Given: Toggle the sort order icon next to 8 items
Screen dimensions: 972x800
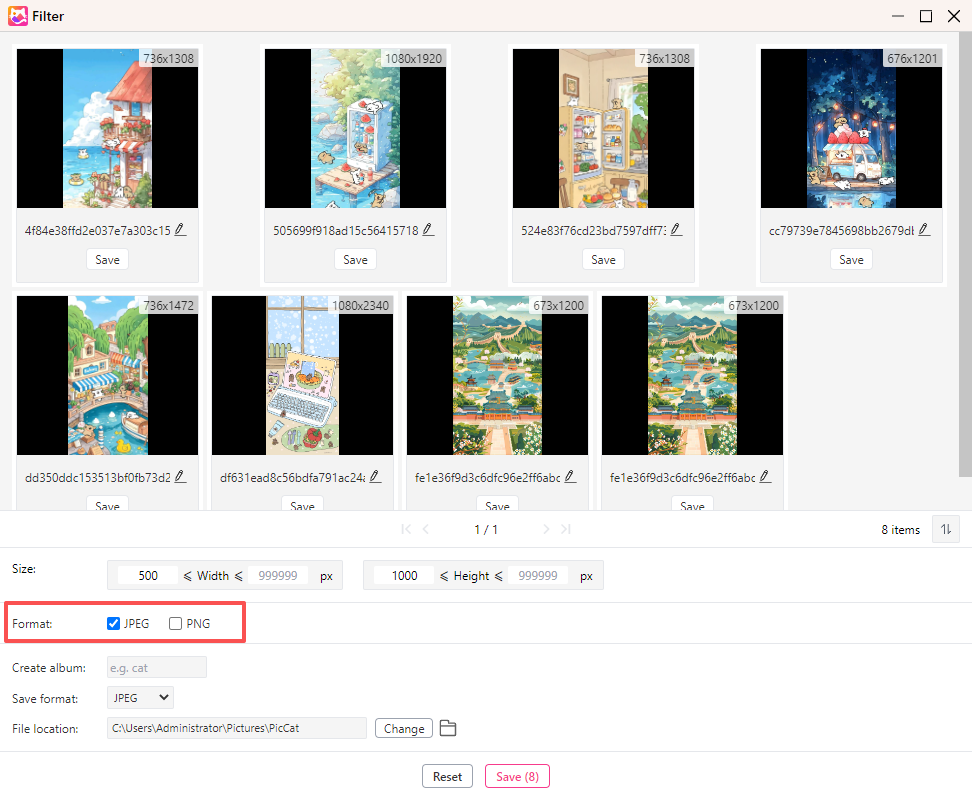Looking at the screenshot, I should 946,529.
